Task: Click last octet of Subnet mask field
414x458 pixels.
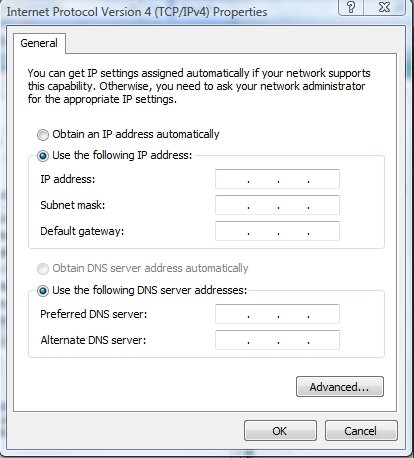Action: (x=324, y=205)
